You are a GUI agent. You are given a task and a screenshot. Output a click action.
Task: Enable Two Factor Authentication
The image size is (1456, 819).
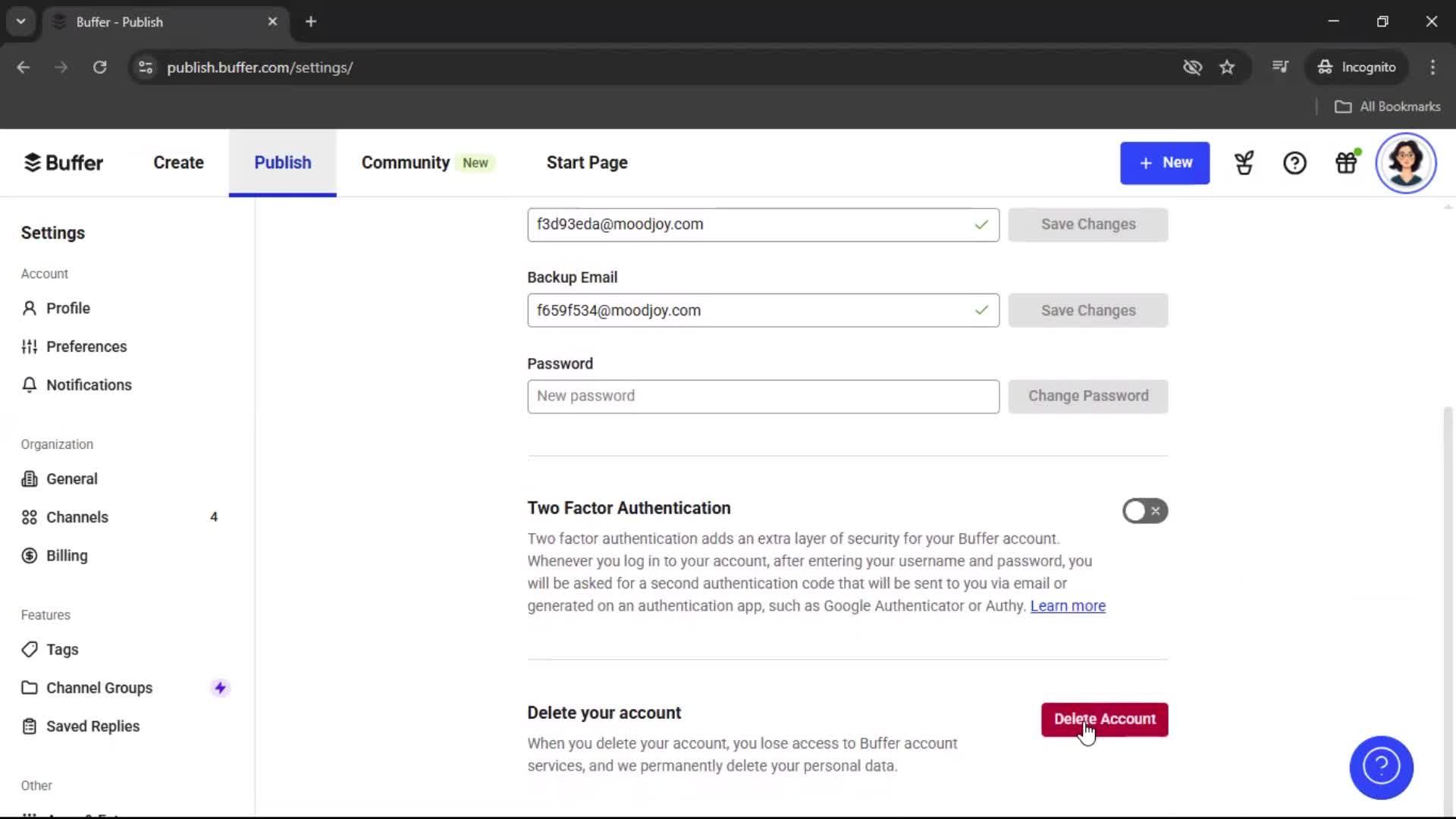point(1145,510)
